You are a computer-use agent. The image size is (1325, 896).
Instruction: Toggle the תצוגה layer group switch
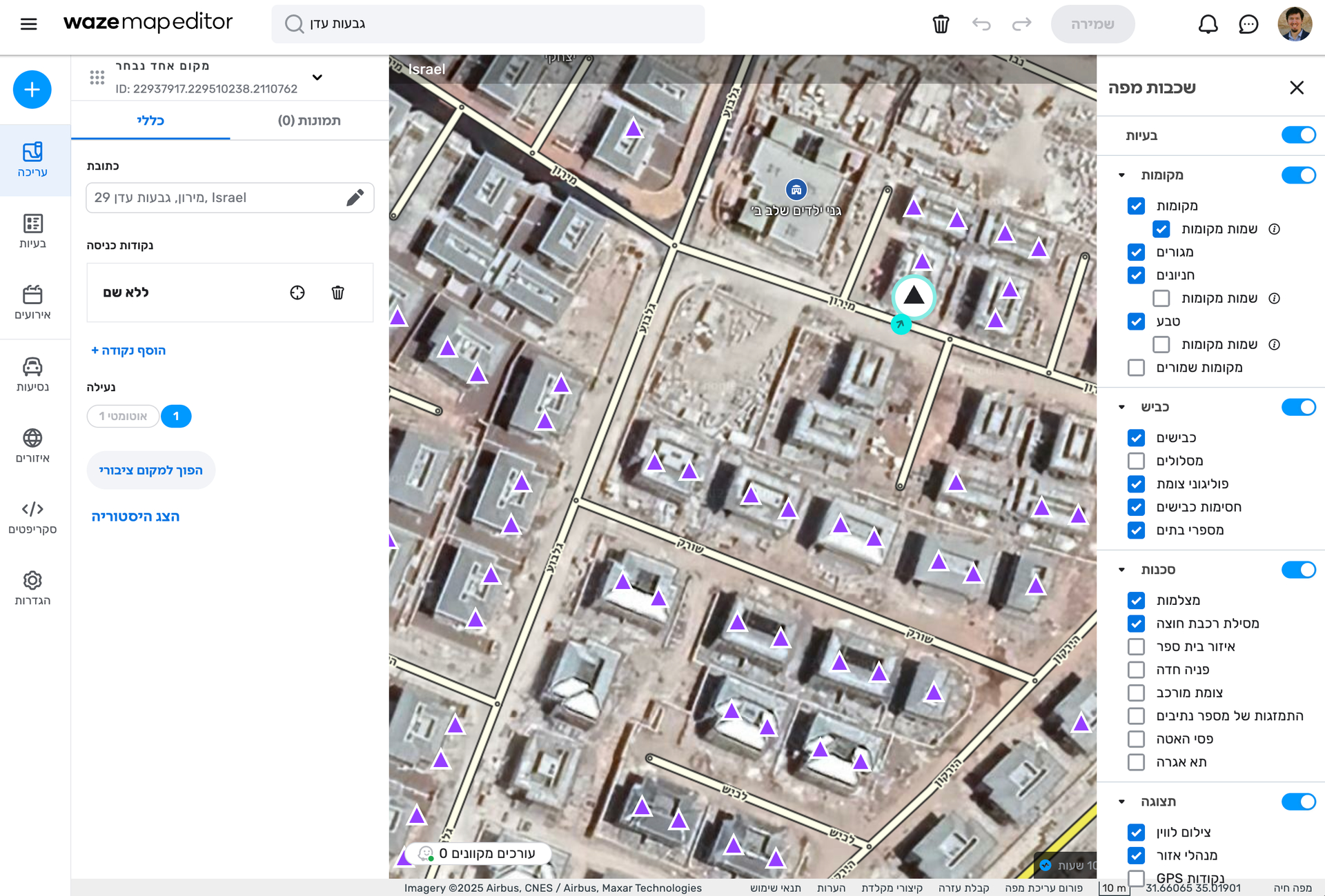1299,802
